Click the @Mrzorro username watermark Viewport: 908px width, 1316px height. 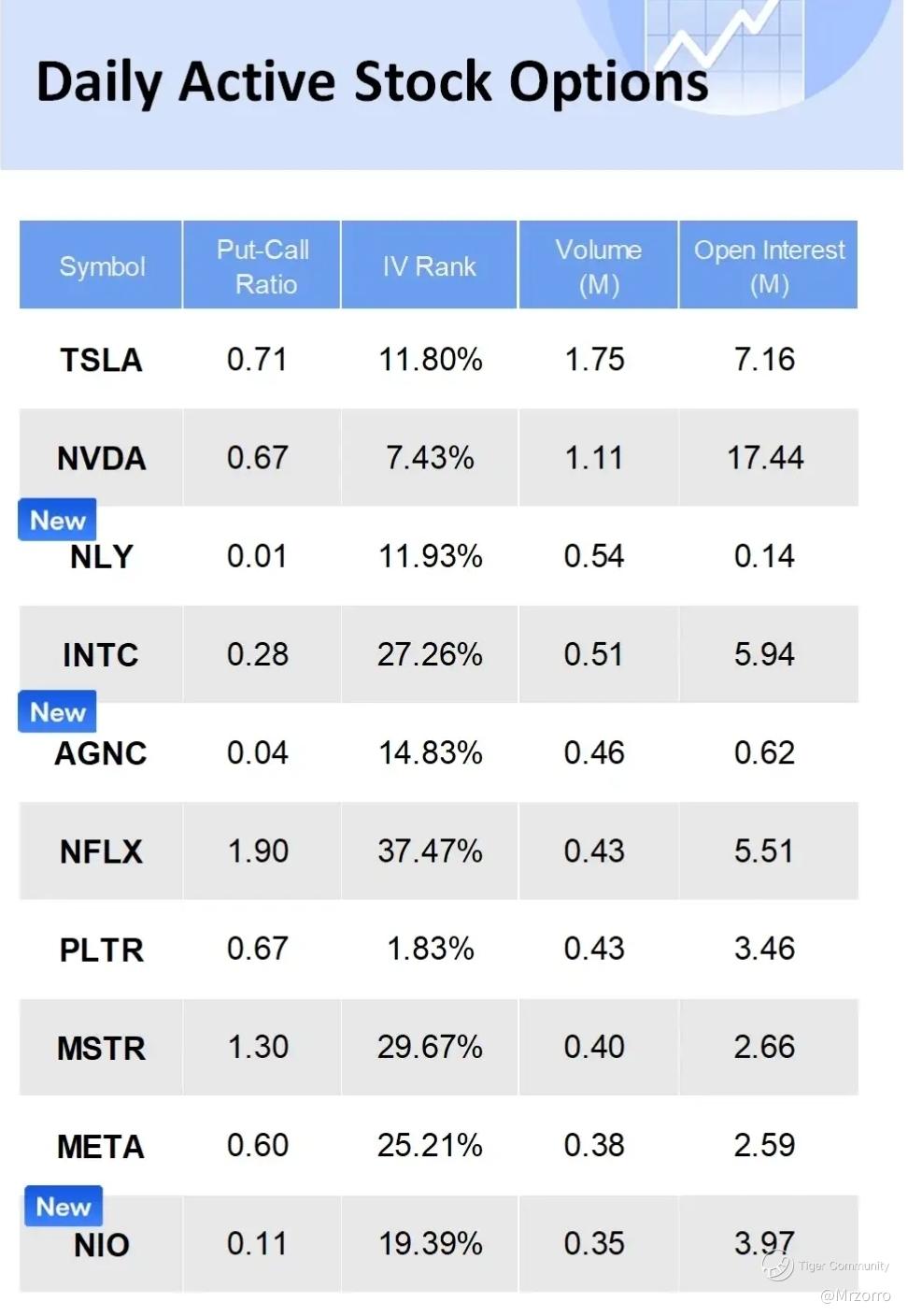click(855, 1295)
